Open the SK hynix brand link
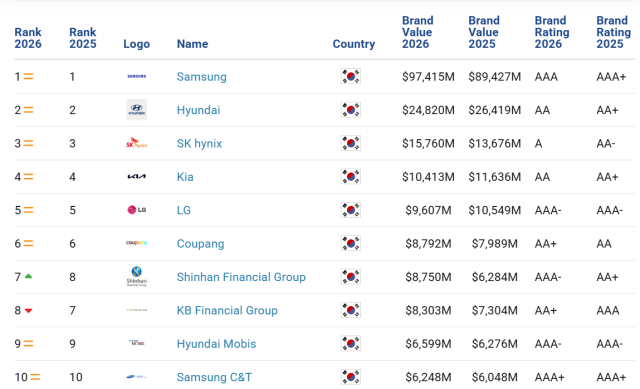Image resolution: width=640 pixels, height=389 pixels. coord(199,144)
